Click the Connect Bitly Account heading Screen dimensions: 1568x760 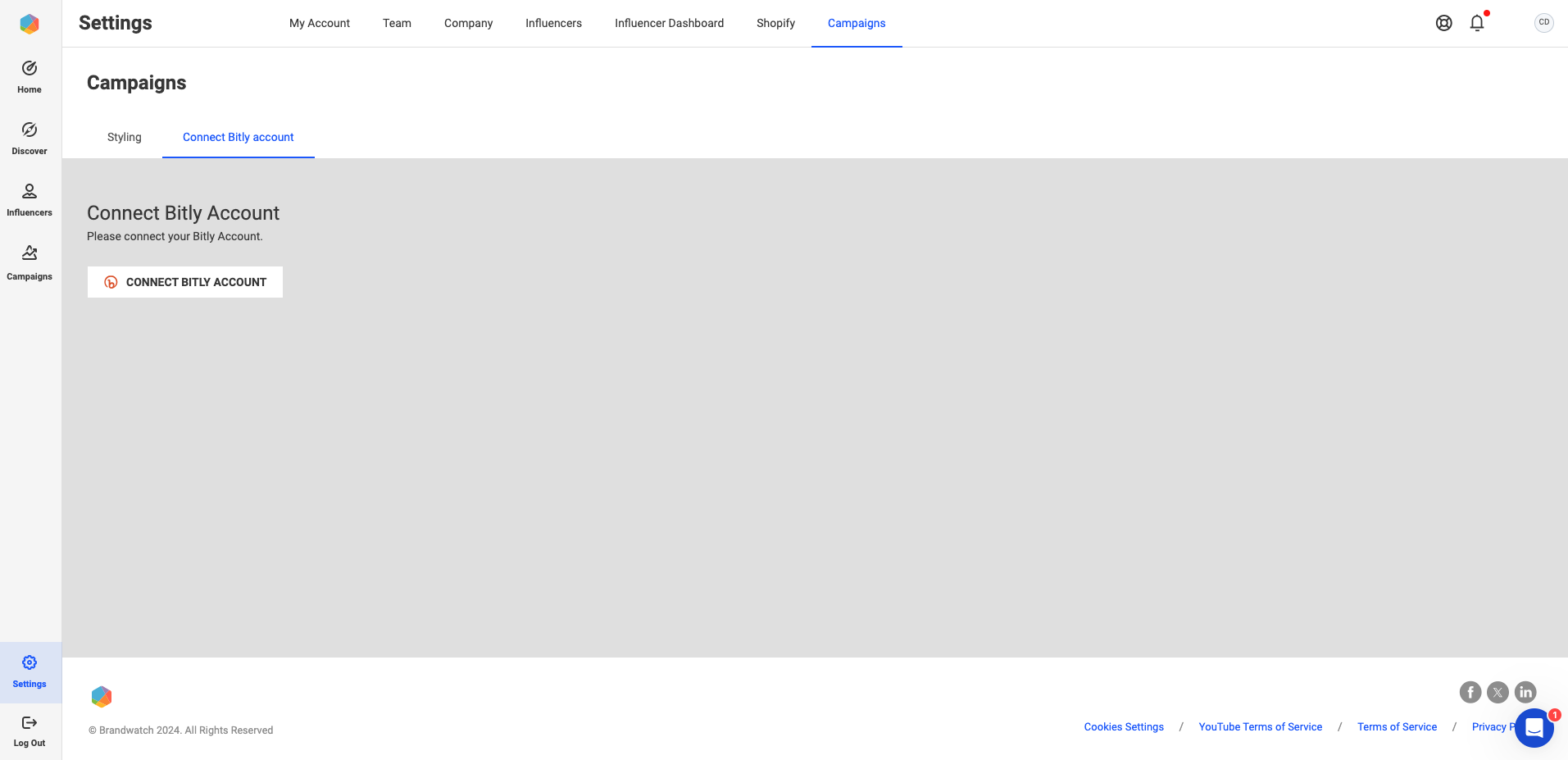[183, 213]
